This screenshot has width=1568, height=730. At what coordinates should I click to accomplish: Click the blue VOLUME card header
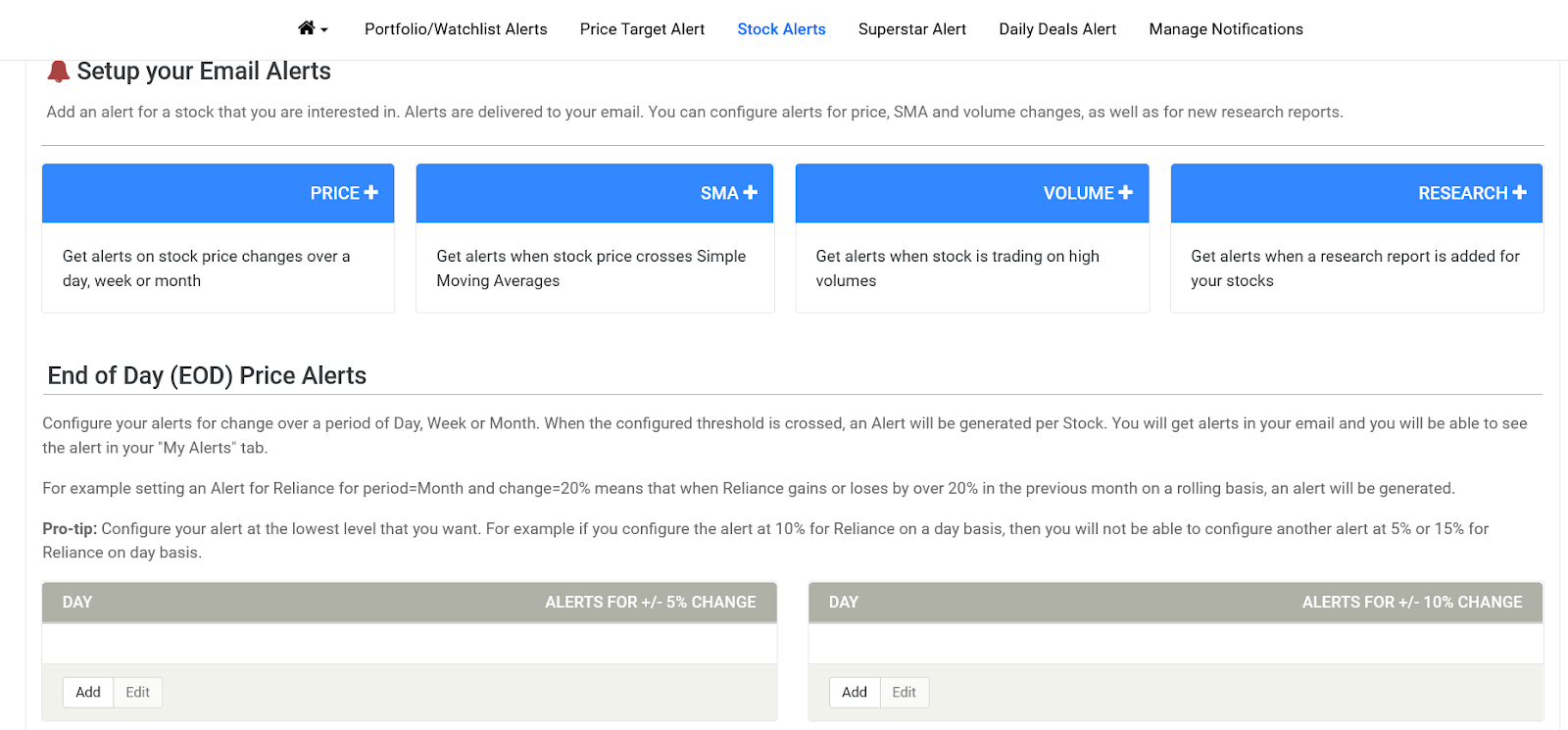[972, 193]
